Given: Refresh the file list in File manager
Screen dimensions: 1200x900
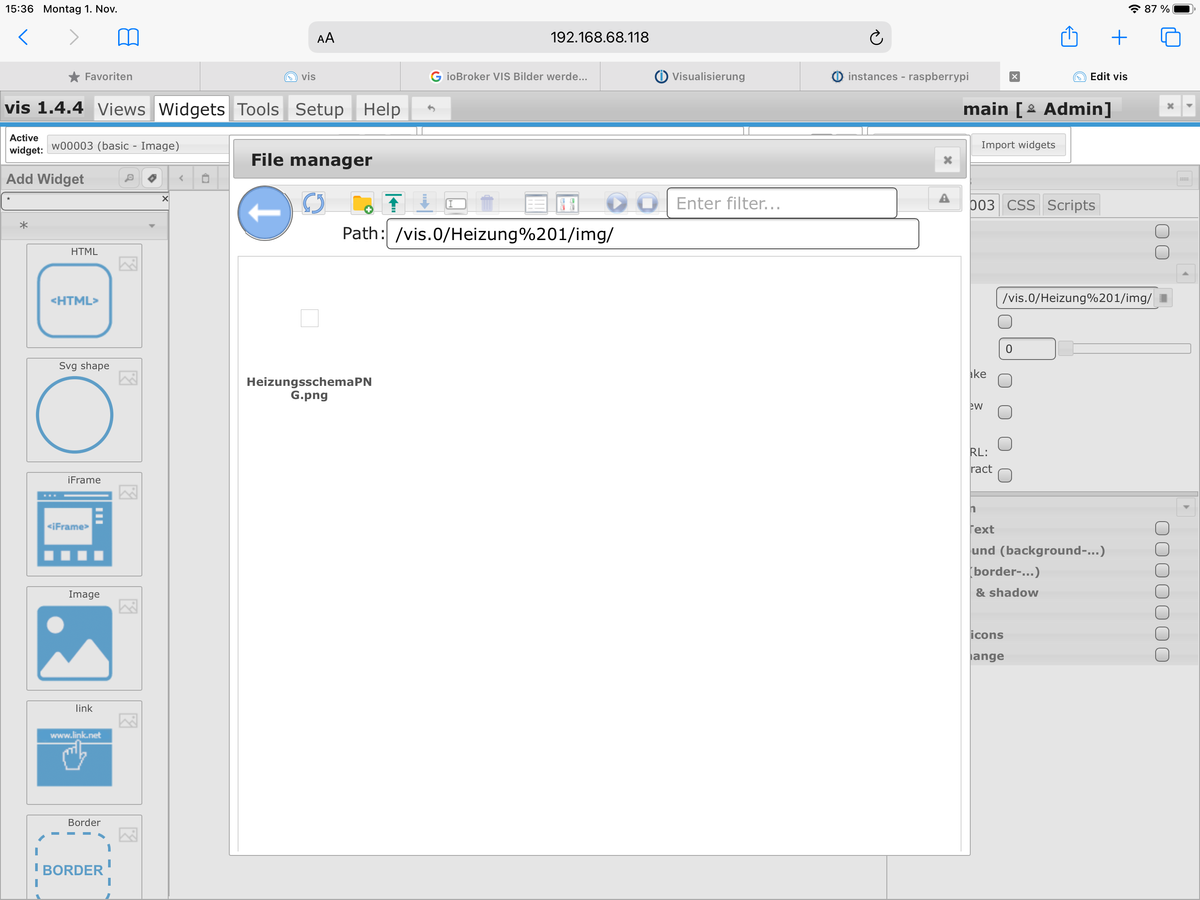Looking at the screenshot, I should pyautogui.click(x=314, y=203).
